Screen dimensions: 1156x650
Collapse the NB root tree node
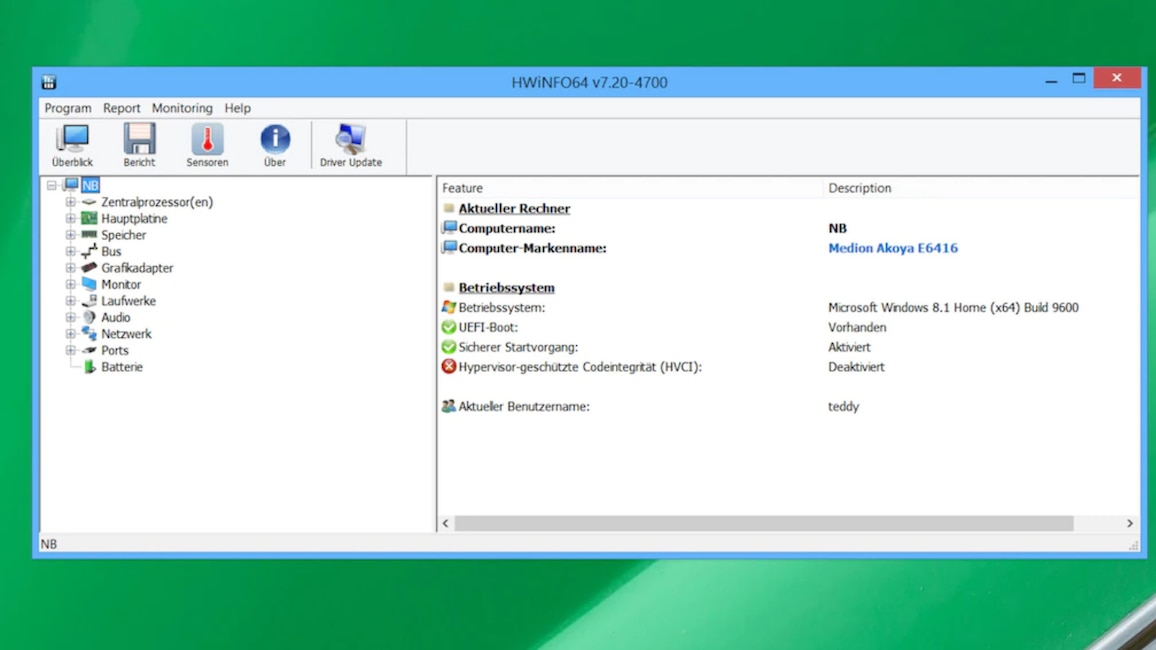tap(52, 185)
